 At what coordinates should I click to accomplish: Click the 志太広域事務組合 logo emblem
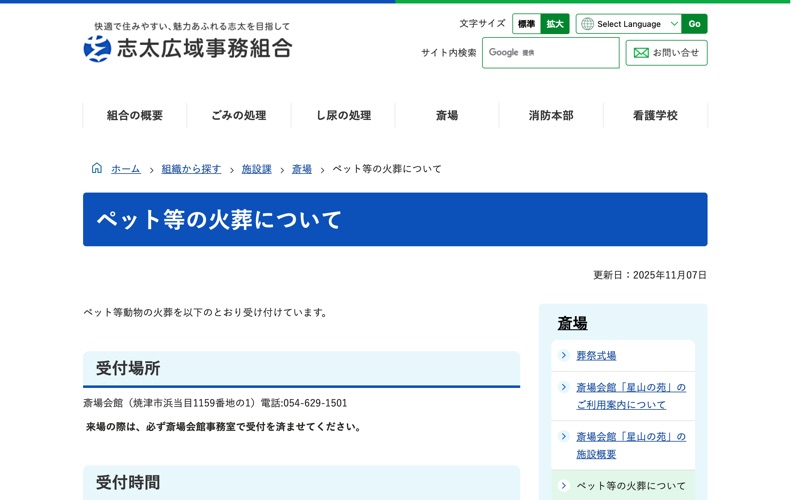click(97, 49)
